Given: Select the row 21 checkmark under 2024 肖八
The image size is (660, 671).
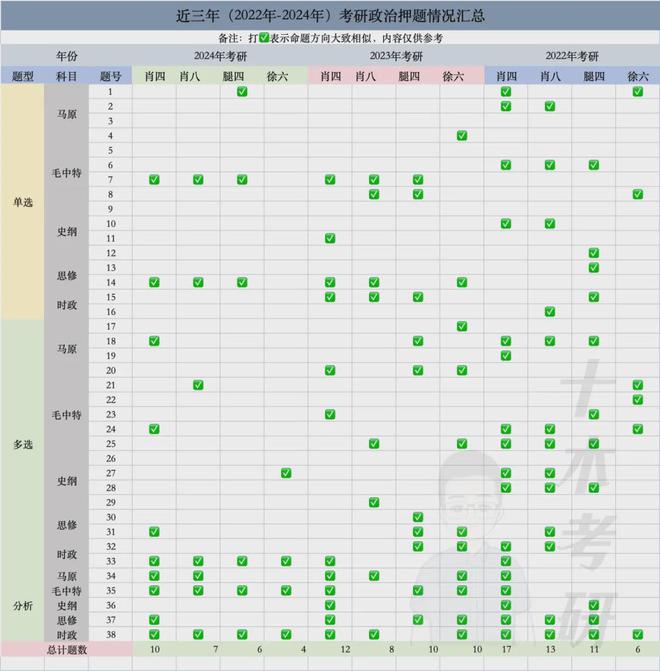Looking at the screenshot, I should [x=198, y=385].
